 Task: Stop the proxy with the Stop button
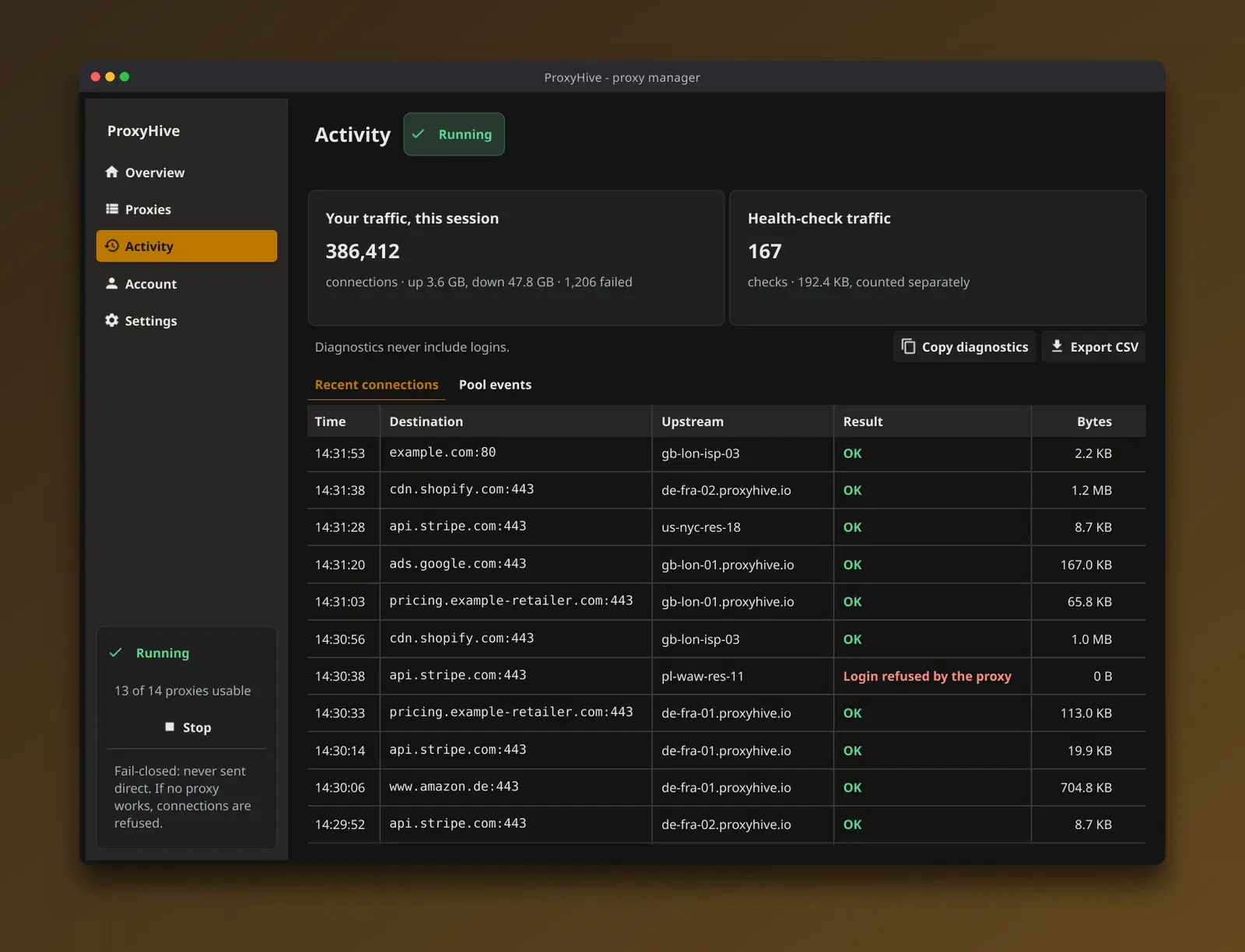[187, 727]
